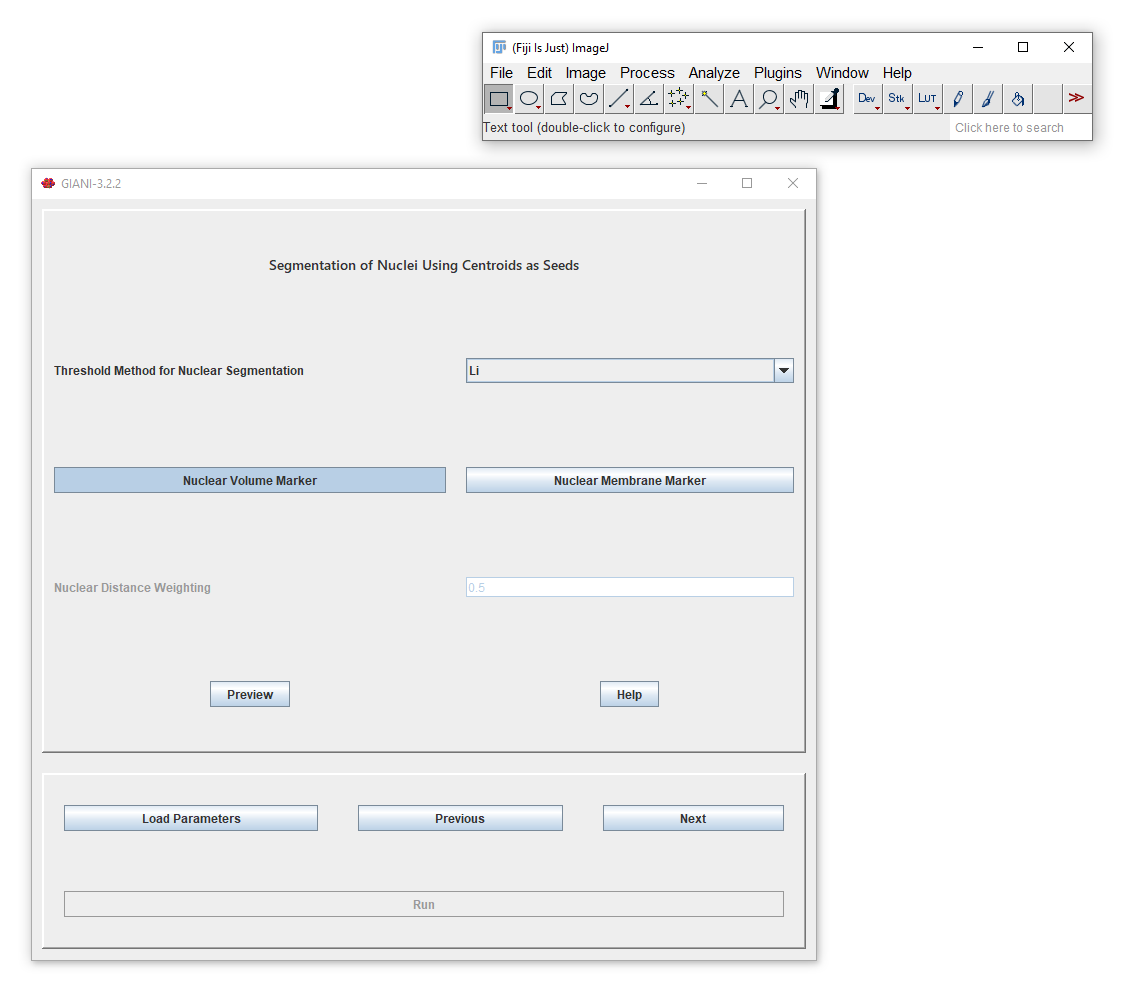Screen dimensions: 1137x990
Task: Maximize the ImageJ window
Action: pyautogui.click(x=1023, y=47)
